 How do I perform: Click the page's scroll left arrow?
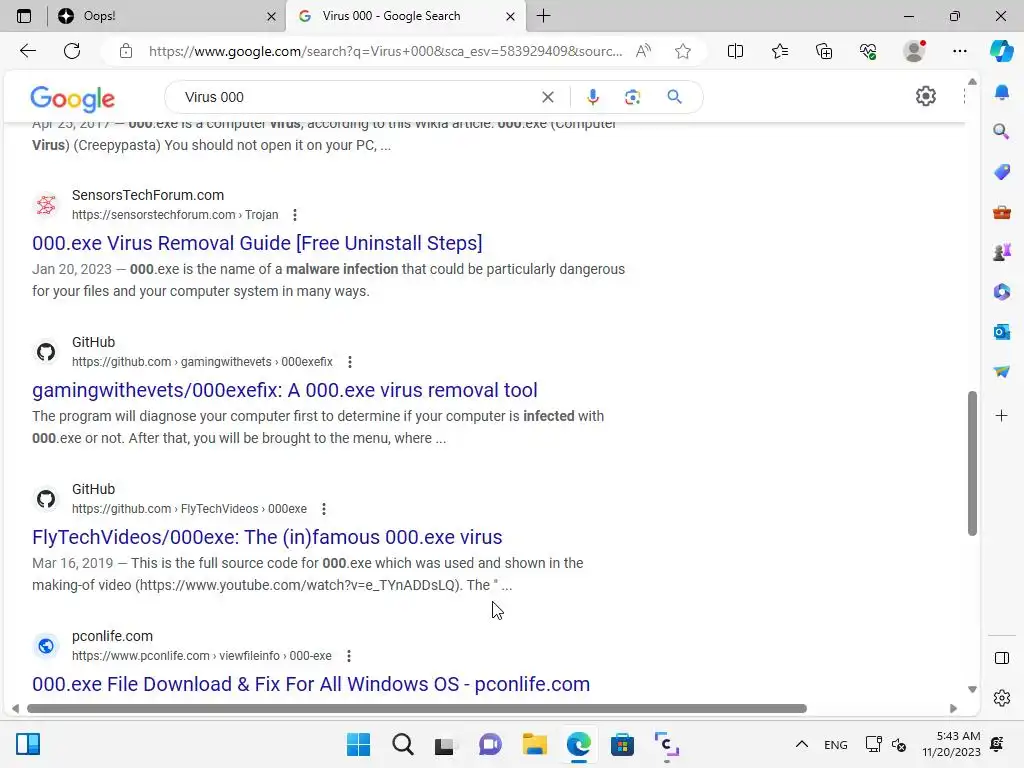pyautogui.click(x=15, y=709)
